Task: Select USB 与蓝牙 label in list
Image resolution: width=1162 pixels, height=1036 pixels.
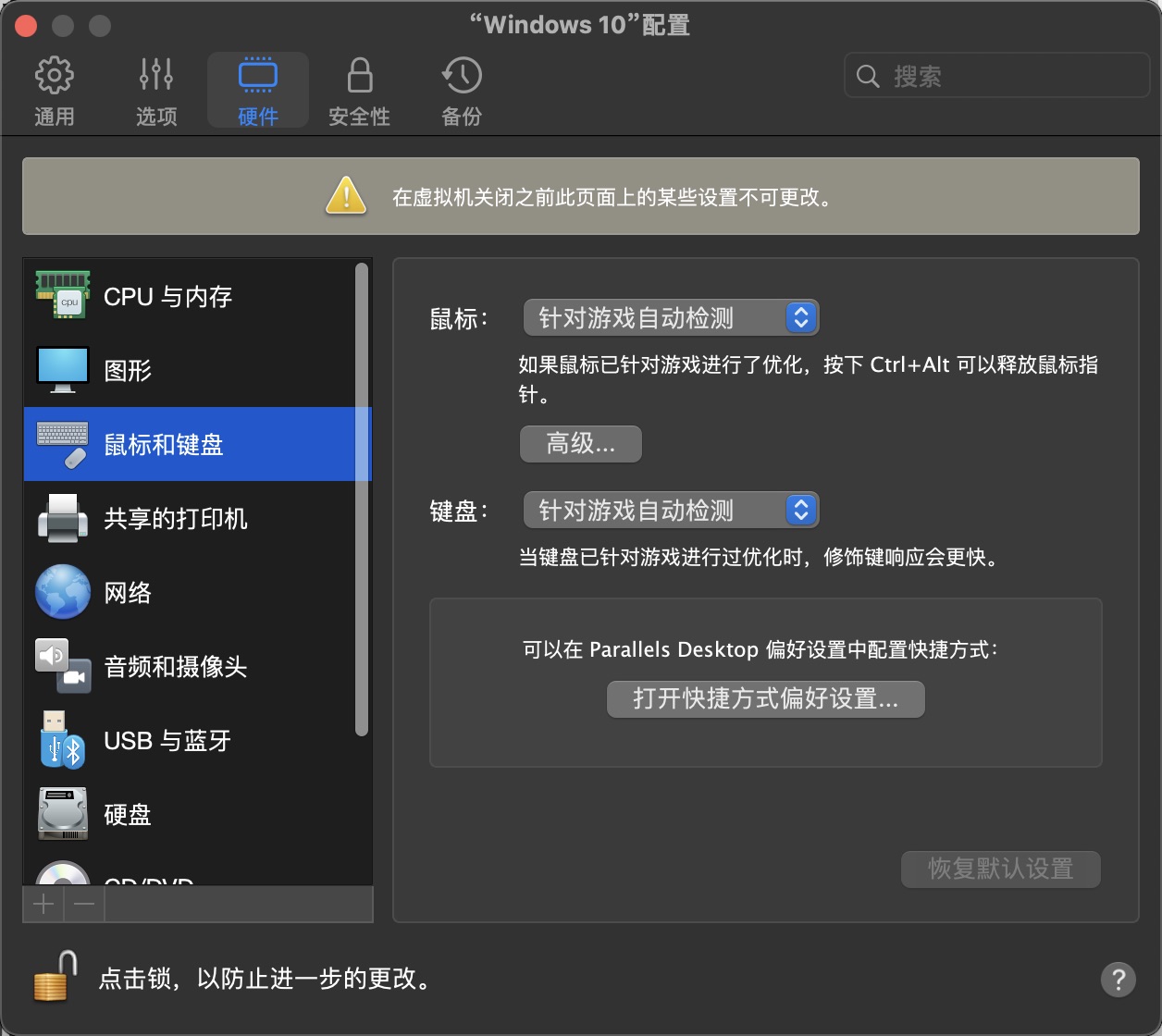Action: [167, 741]
